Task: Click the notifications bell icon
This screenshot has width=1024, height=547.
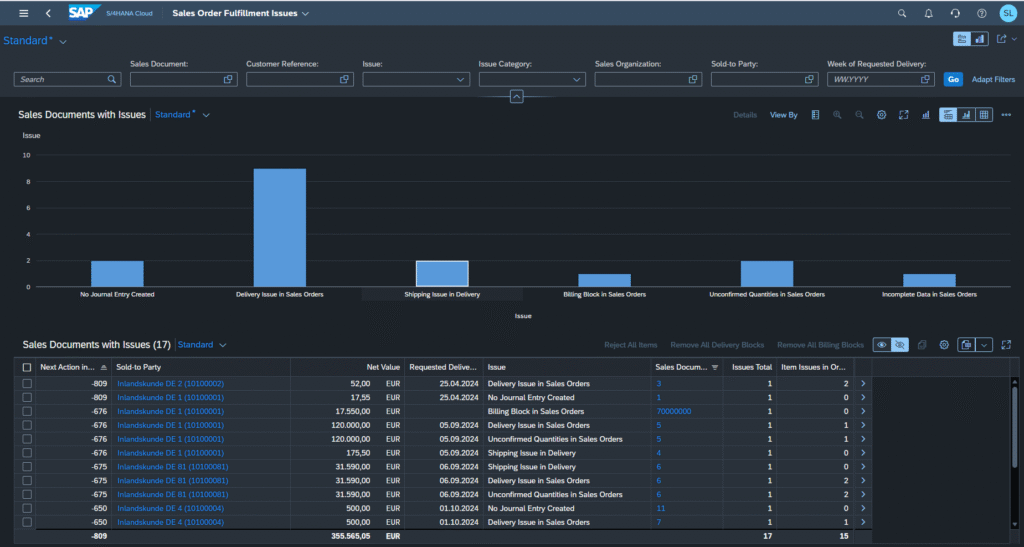Action: coord(928,13)
